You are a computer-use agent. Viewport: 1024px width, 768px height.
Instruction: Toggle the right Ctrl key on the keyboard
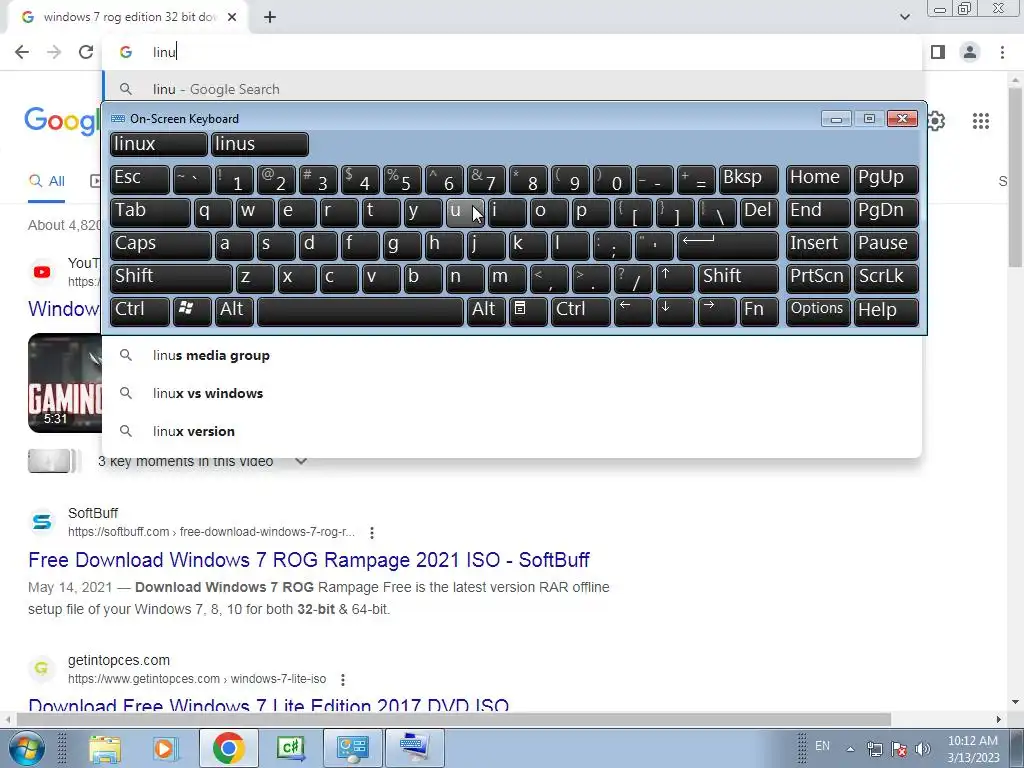[x=581, y=312]
